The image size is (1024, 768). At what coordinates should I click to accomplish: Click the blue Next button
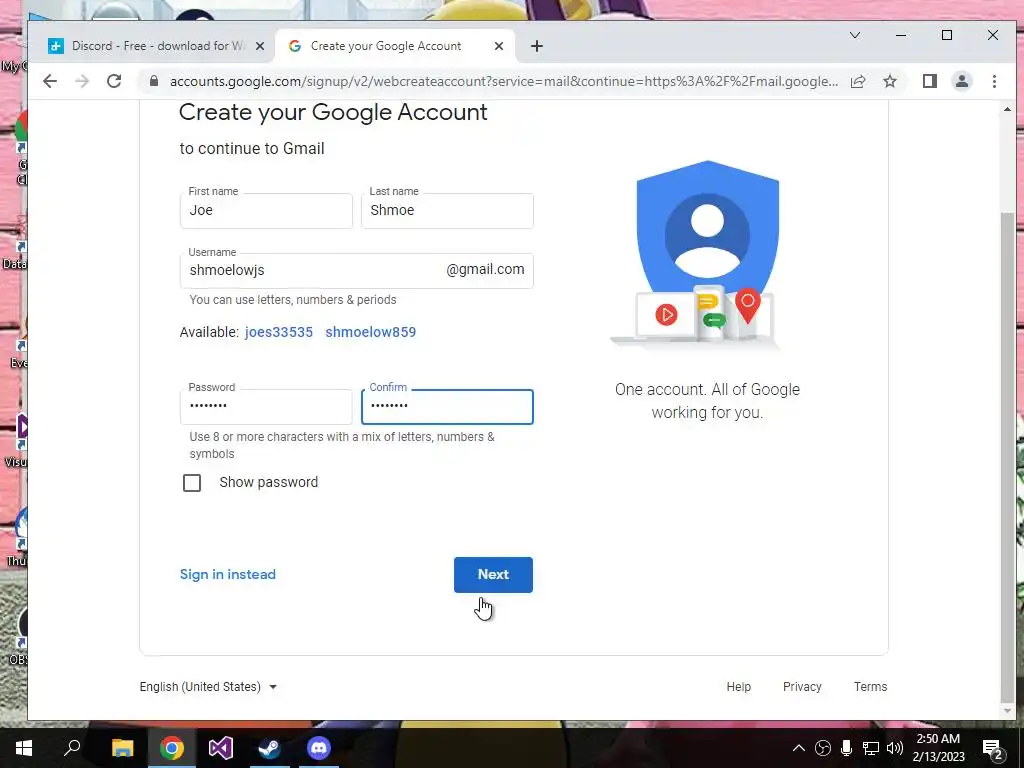point(493,575)
